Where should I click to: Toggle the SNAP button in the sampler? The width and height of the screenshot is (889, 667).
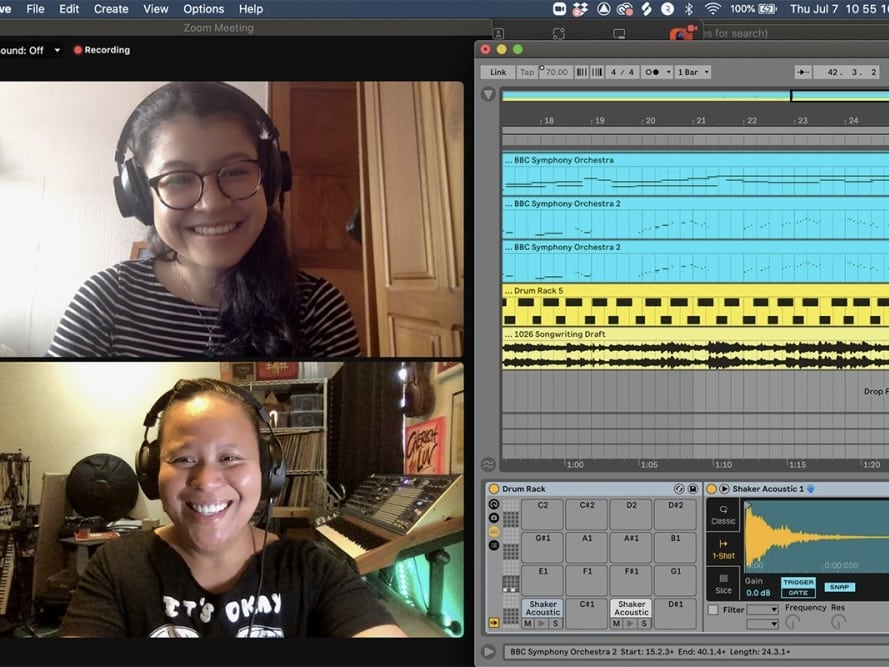pos(839,587)
